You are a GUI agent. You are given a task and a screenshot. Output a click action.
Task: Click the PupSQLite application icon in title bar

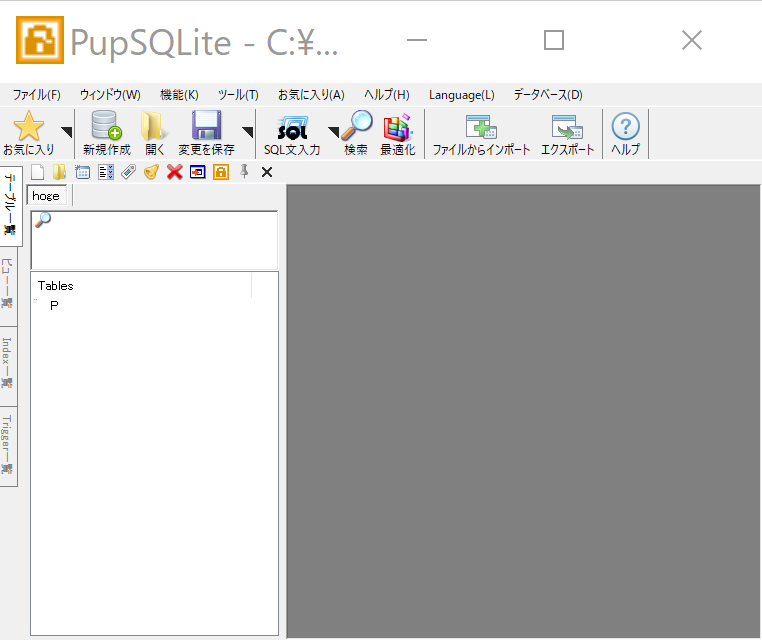40,40
